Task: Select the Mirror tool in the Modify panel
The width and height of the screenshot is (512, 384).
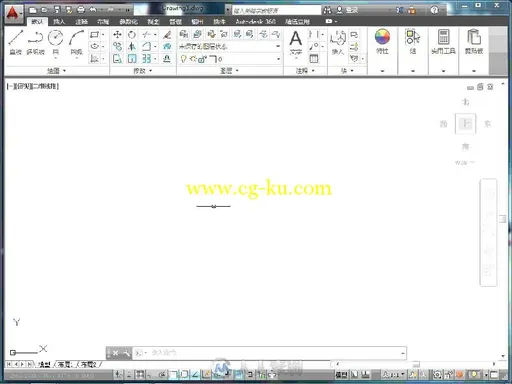Action: 132,46
